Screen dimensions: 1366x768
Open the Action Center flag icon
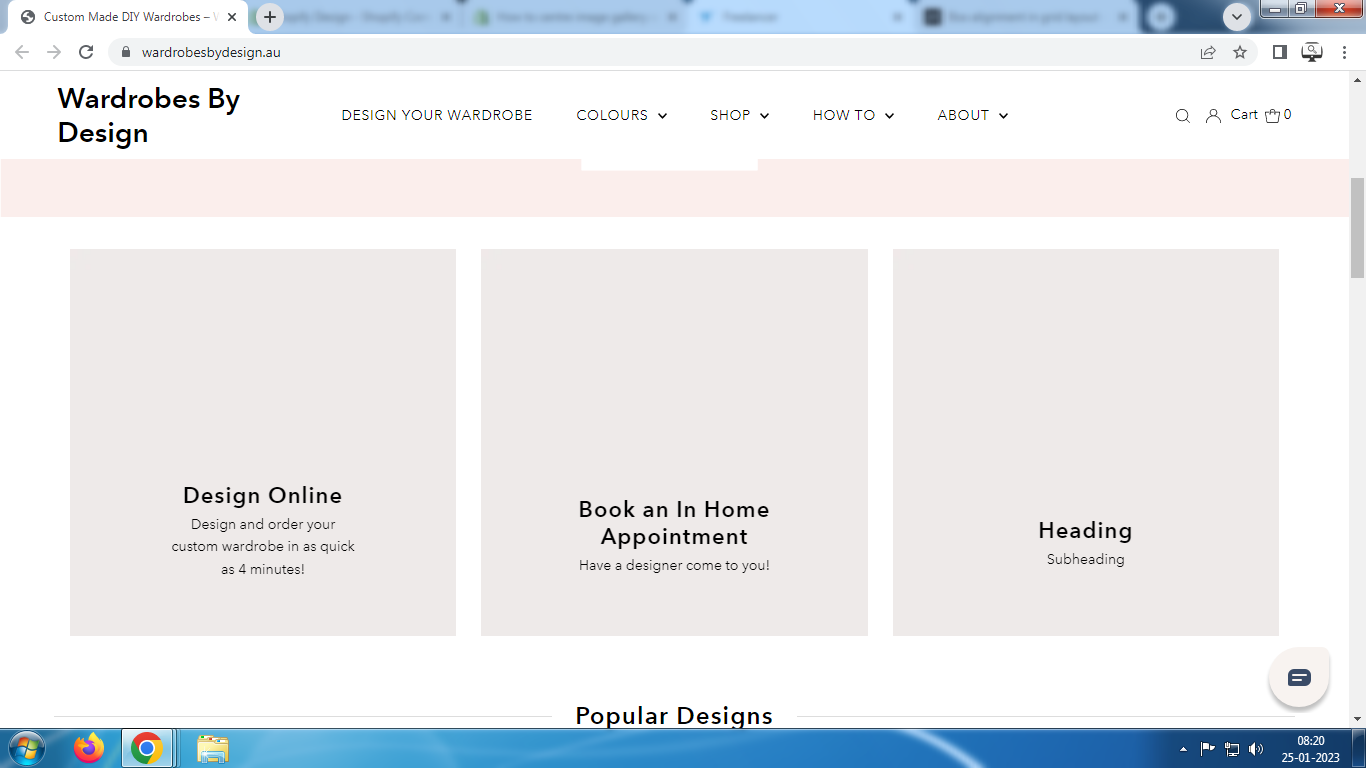point(1207,748)
